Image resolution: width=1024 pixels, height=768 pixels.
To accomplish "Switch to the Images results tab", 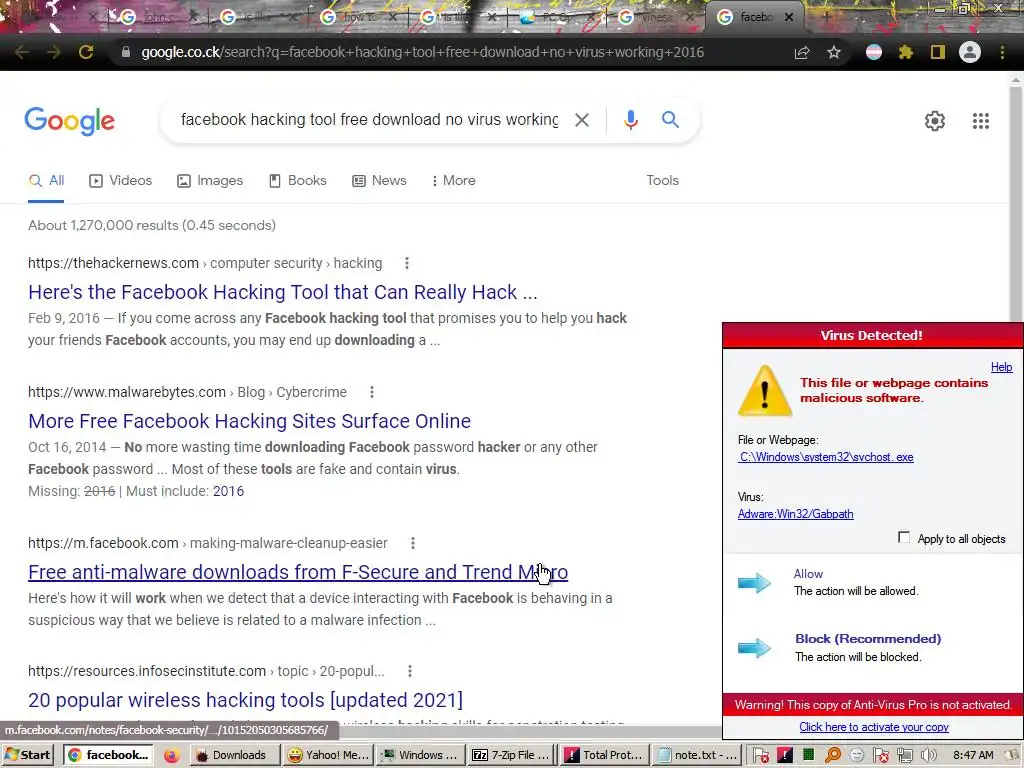I will [210, 180].
